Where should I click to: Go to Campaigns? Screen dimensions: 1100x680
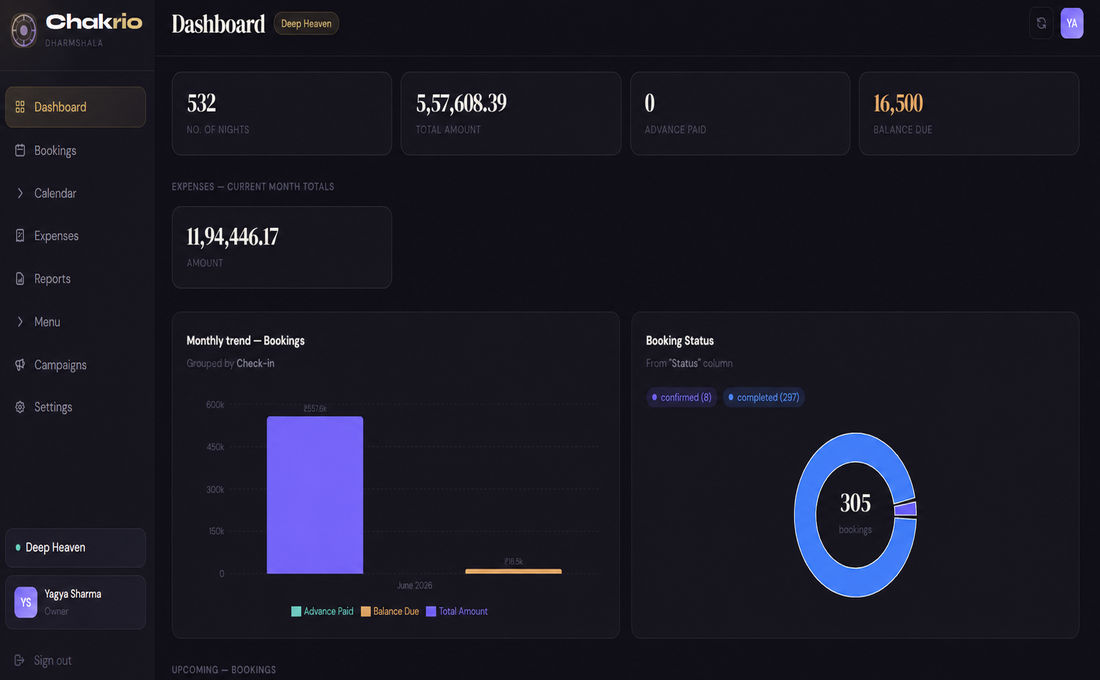pyautogui.click(x=75, y=364)
